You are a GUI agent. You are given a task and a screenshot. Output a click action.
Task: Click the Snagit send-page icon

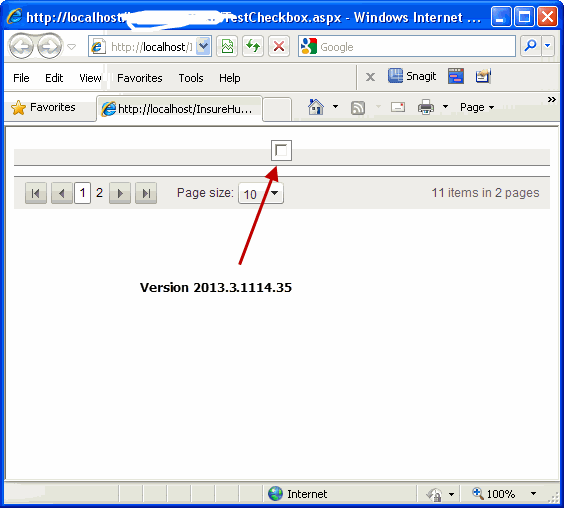483,76
